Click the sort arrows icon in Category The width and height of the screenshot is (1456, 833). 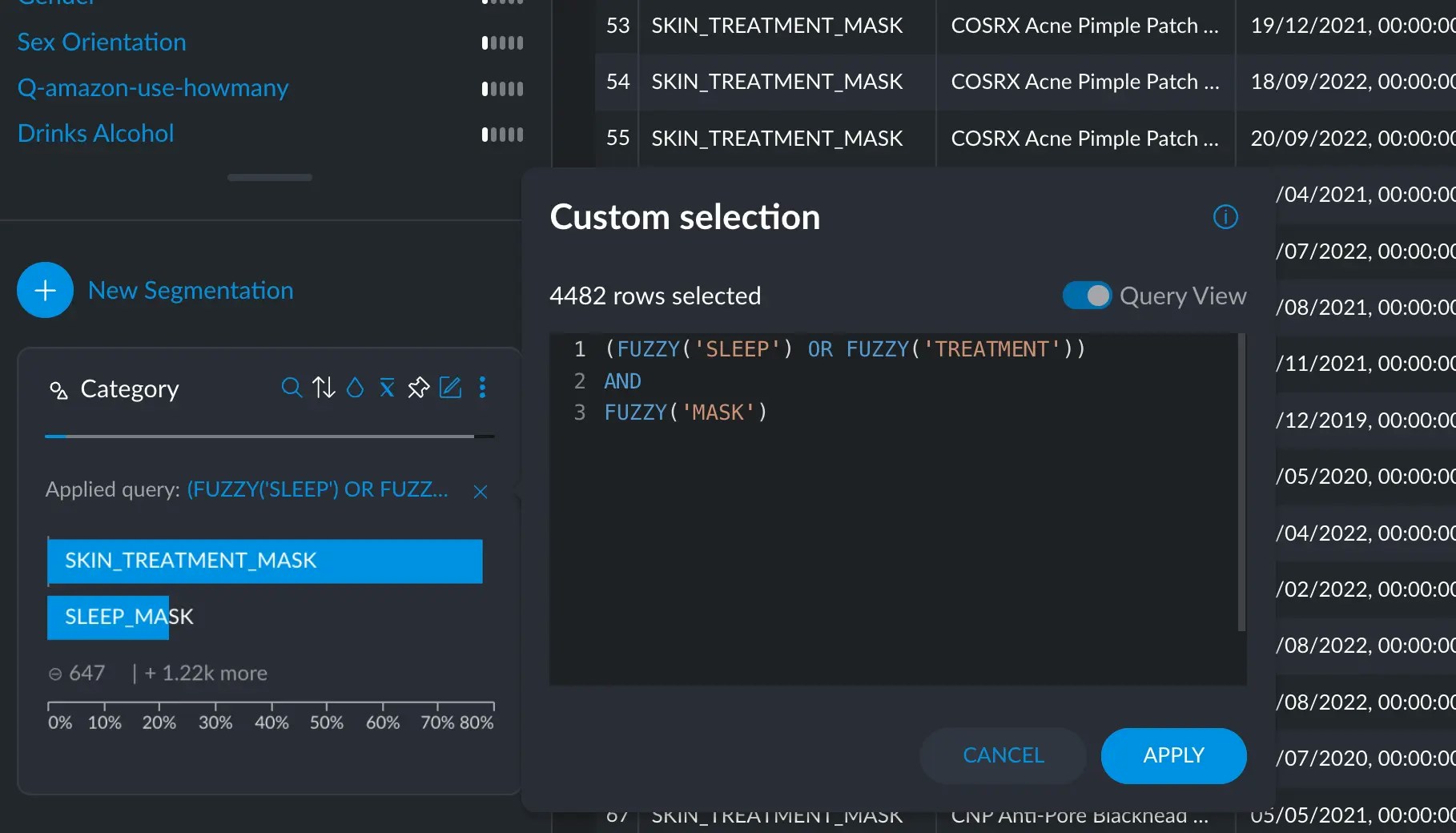click(324, 388)
